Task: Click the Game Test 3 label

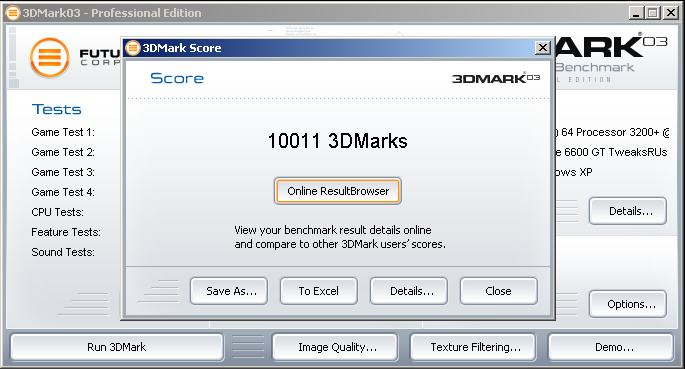Action: coord(63,172)
